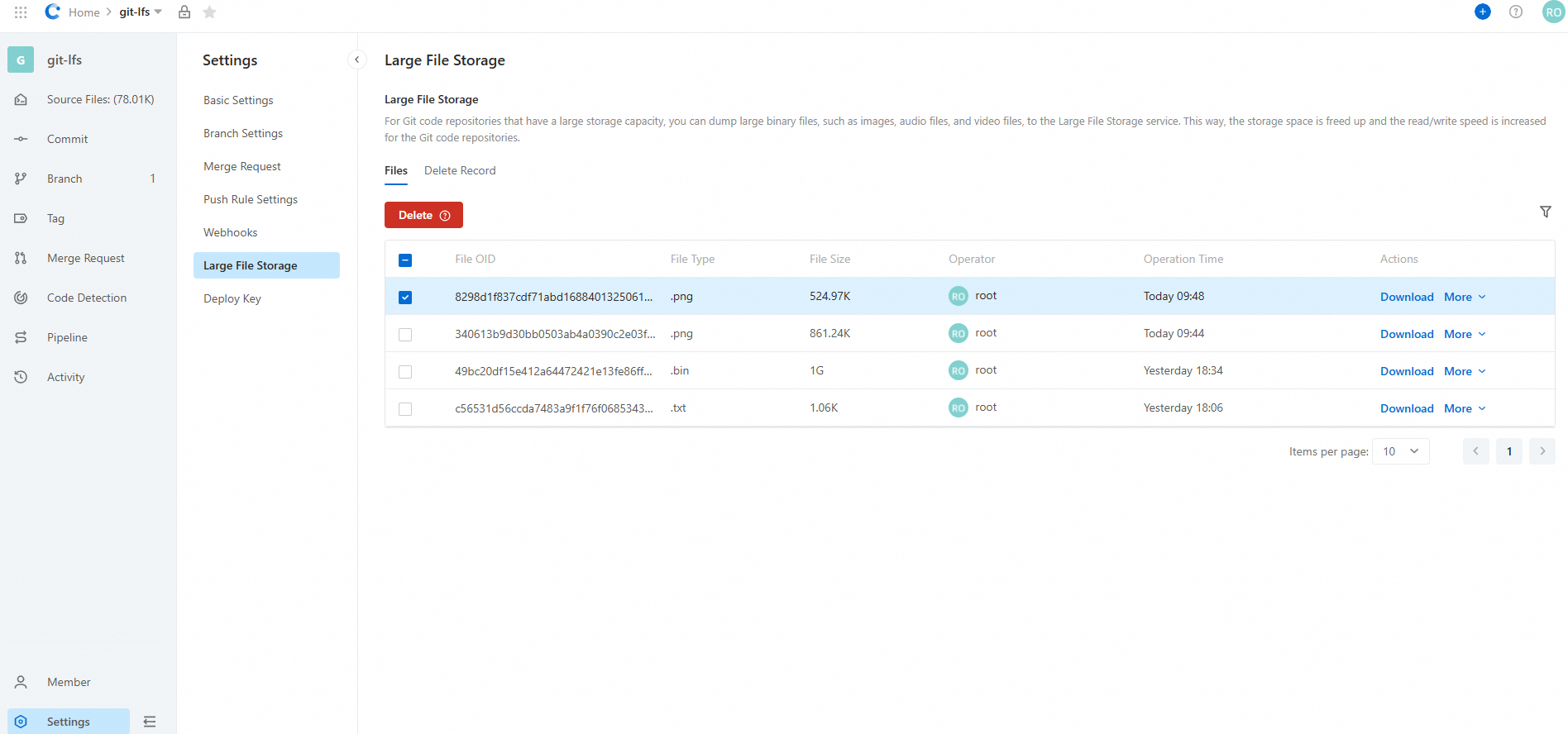Expand More for the 1G bin file
1568x734 pixels.
click(1465, 371)
